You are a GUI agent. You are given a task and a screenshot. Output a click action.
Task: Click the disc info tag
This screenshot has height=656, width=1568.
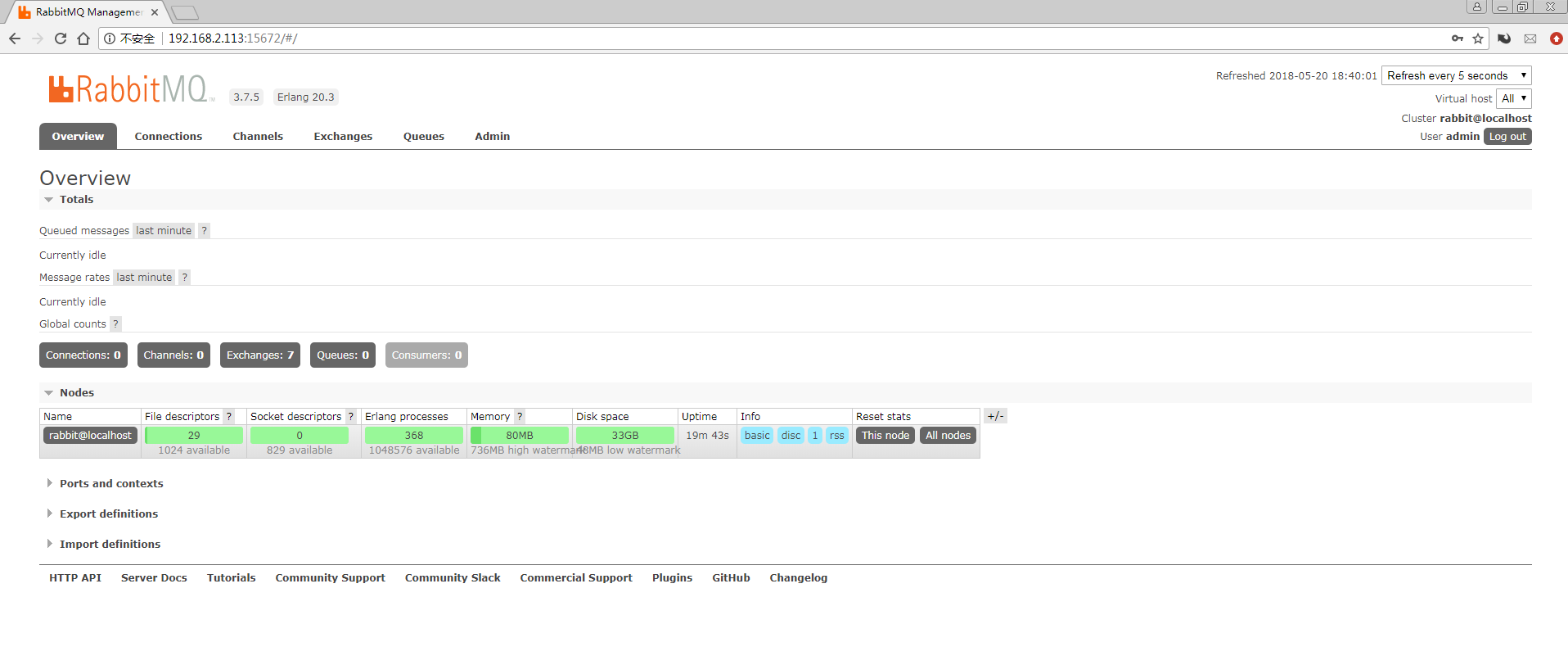point(791,436)
